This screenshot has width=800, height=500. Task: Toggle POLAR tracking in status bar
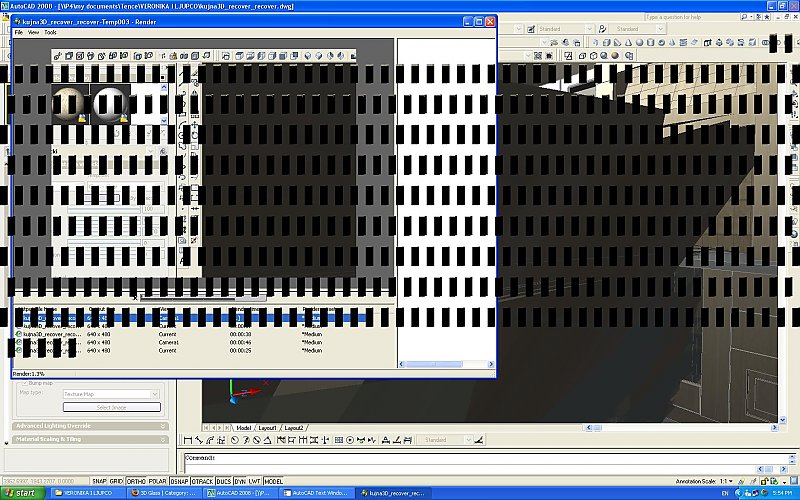click(158, 481)
